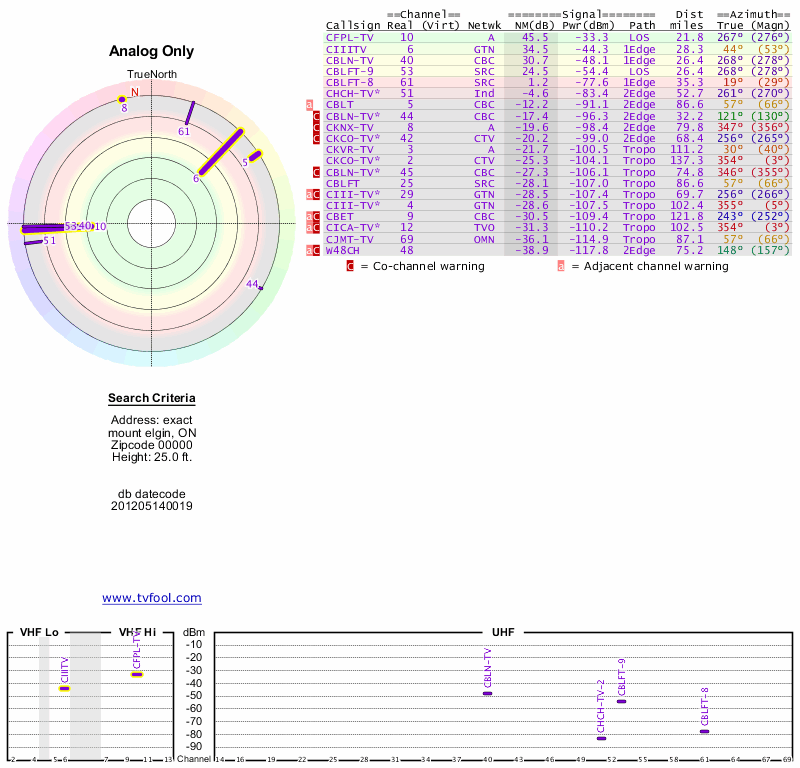
Task: Open the www.tvfool.com link
Action: 152,598
